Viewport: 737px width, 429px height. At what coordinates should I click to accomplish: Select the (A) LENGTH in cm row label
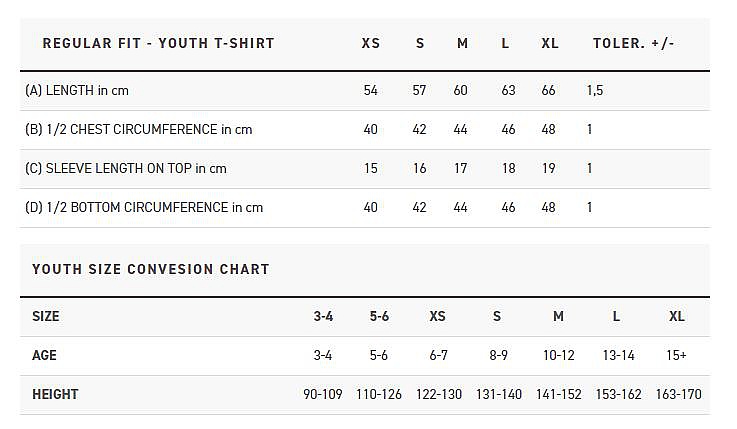point(77,91)
